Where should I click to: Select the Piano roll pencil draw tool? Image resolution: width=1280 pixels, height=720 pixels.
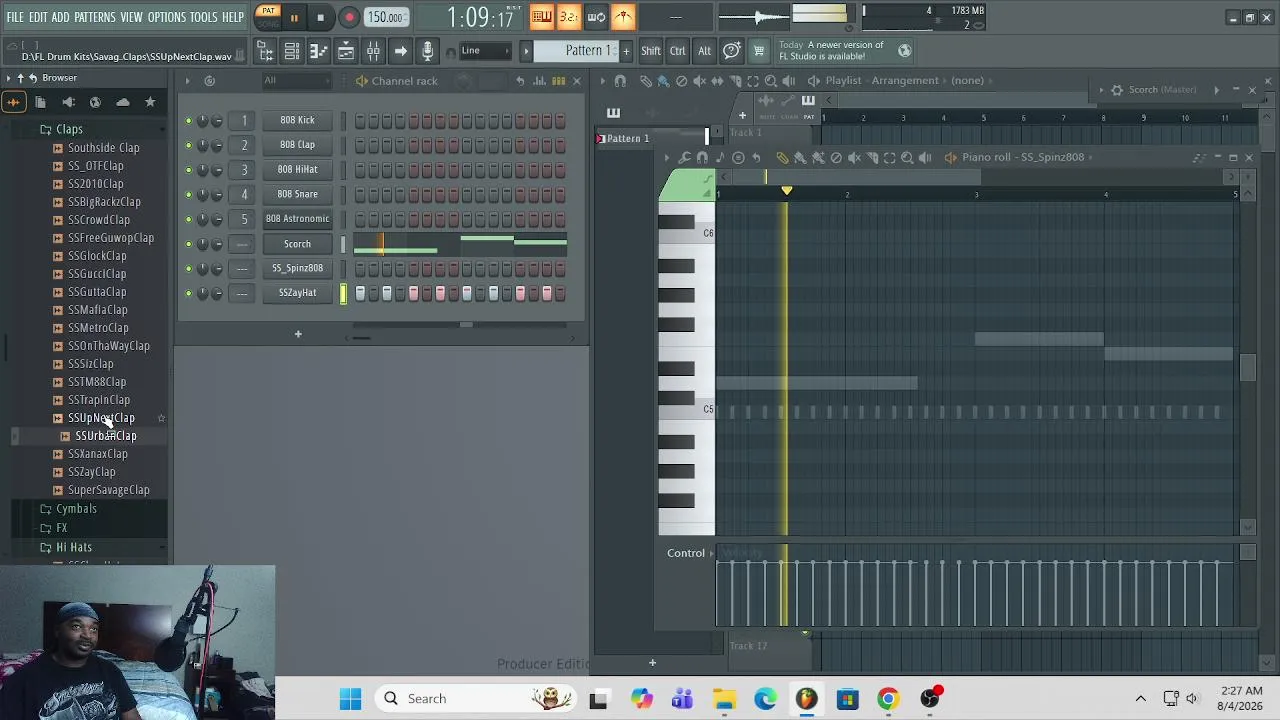(x=782, y=157)
